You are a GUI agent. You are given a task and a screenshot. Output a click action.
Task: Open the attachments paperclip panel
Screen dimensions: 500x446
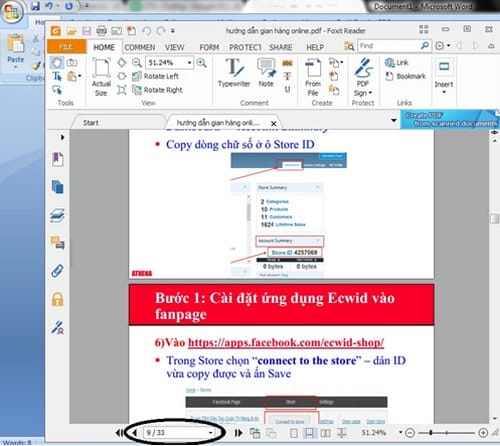(58, 271)
